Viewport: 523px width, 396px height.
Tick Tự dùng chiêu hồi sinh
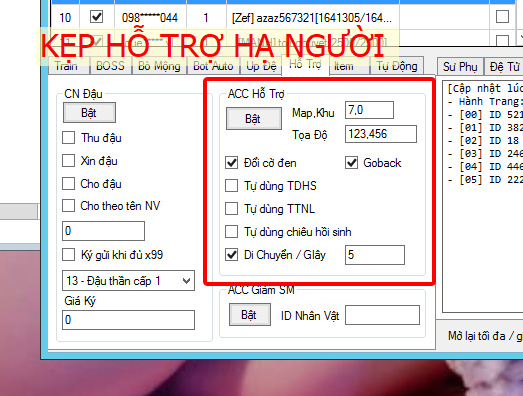(231, 232)
